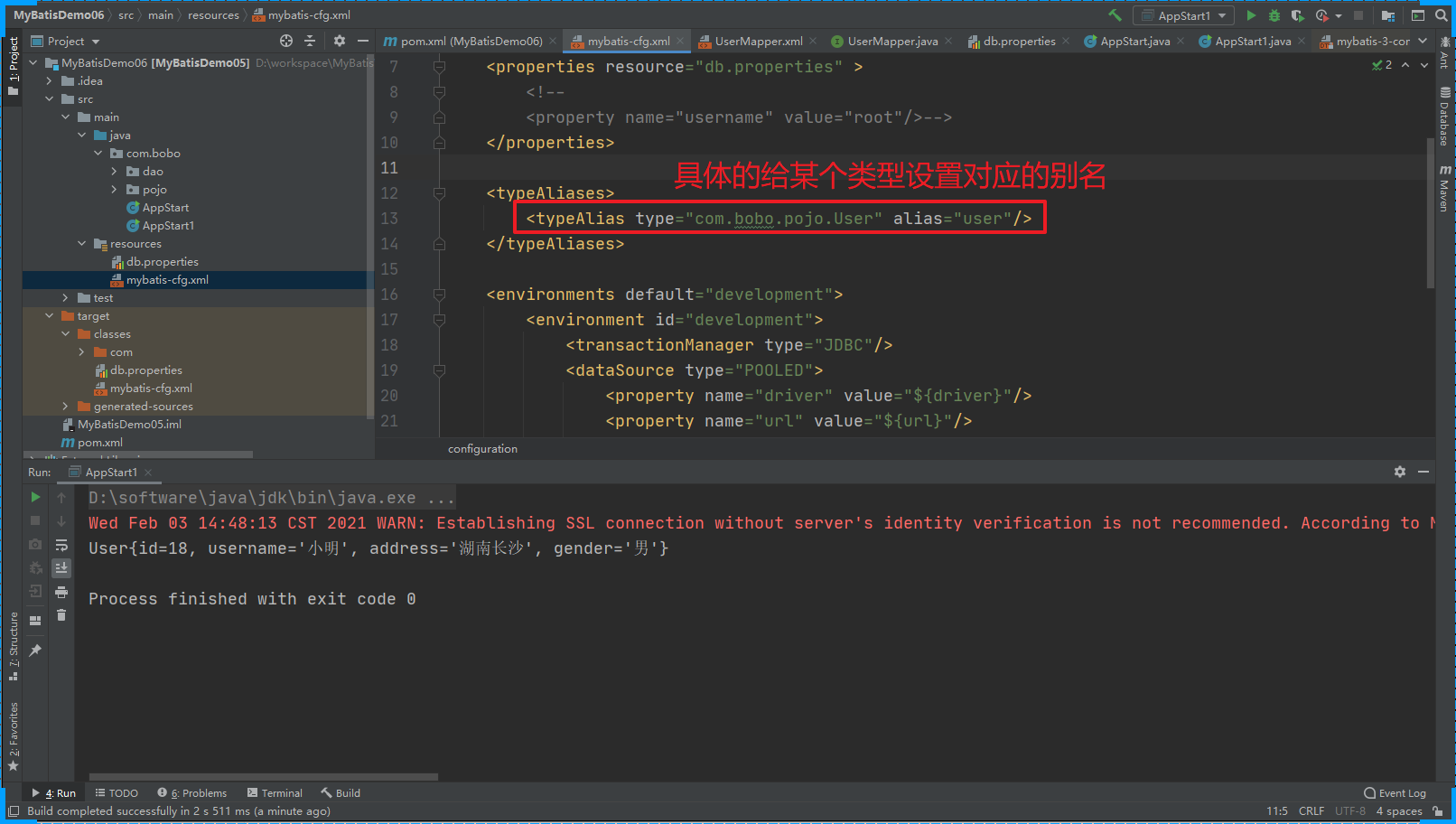Open the Problems tool window

click(191, 793)
